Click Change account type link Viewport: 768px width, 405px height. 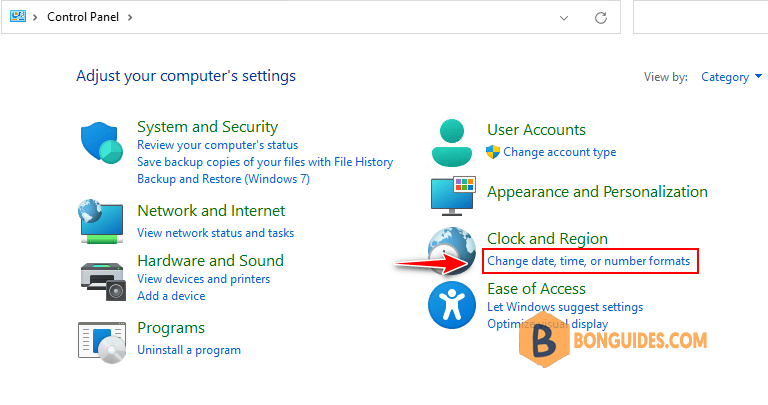[x=559, y=152]
